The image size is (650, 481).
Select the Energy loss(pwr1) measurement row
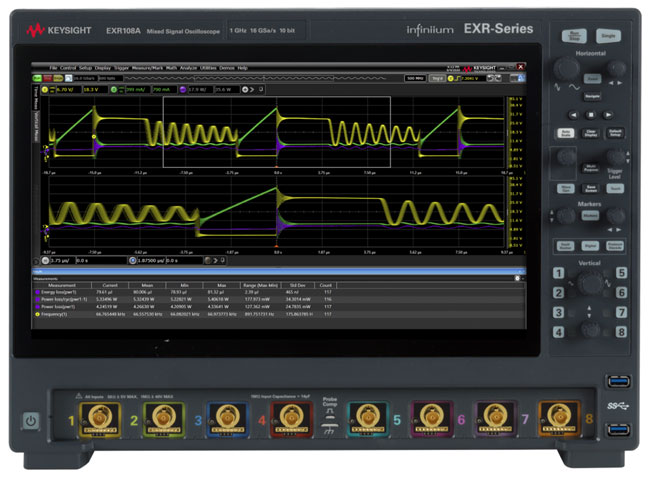click(x=279, y=292)
